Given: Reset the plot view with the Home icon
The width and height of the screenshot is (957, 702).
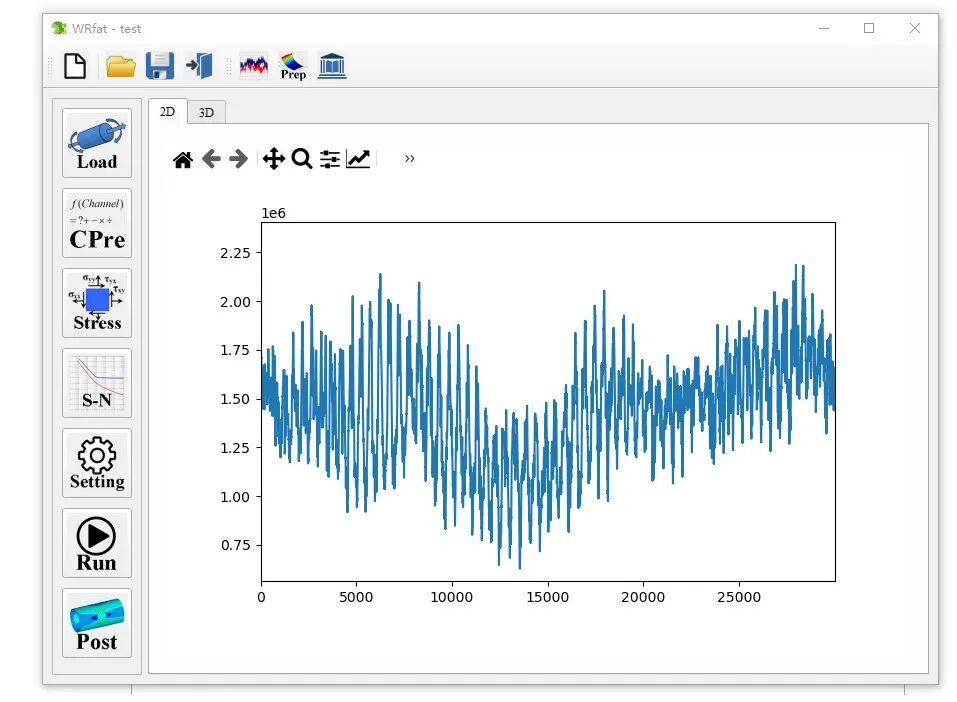Looking at the screenshot, I should (x=182, y=159).
